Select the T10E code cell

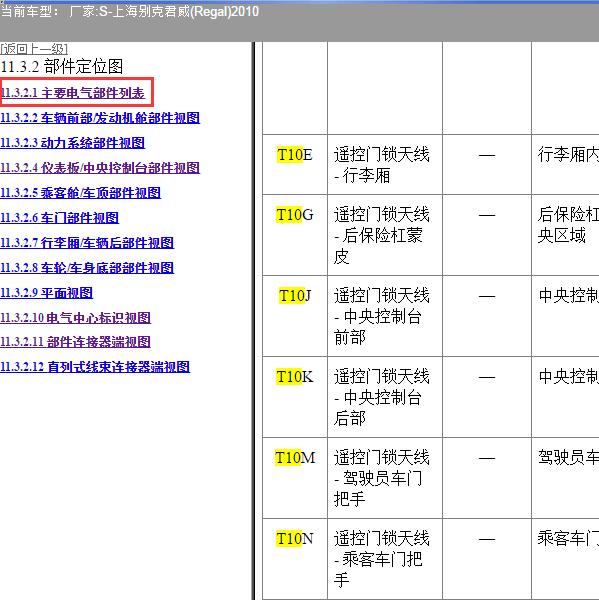[x=295, y=164]
